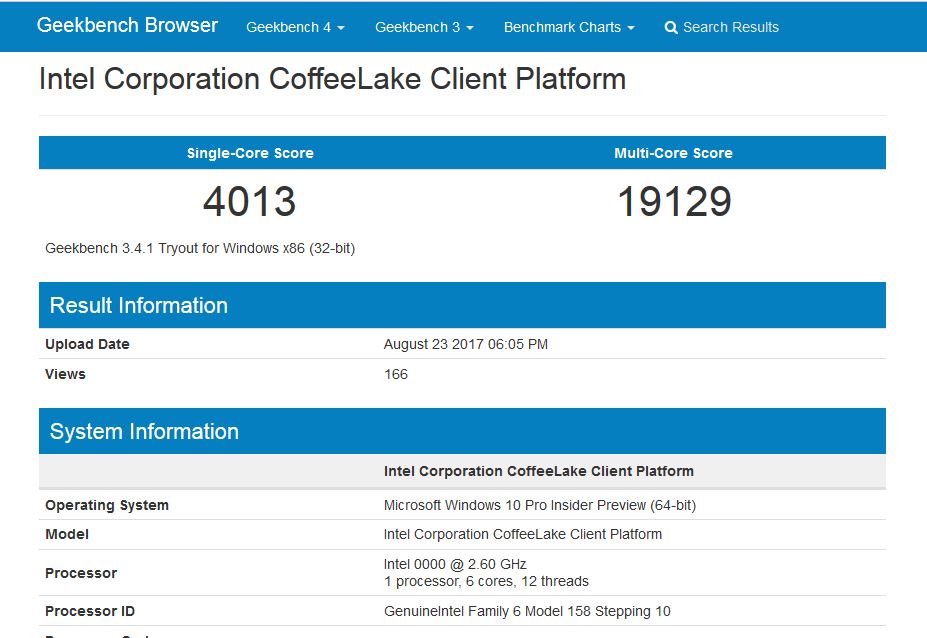Select the single-core value 4013

(x=249, y=202)
